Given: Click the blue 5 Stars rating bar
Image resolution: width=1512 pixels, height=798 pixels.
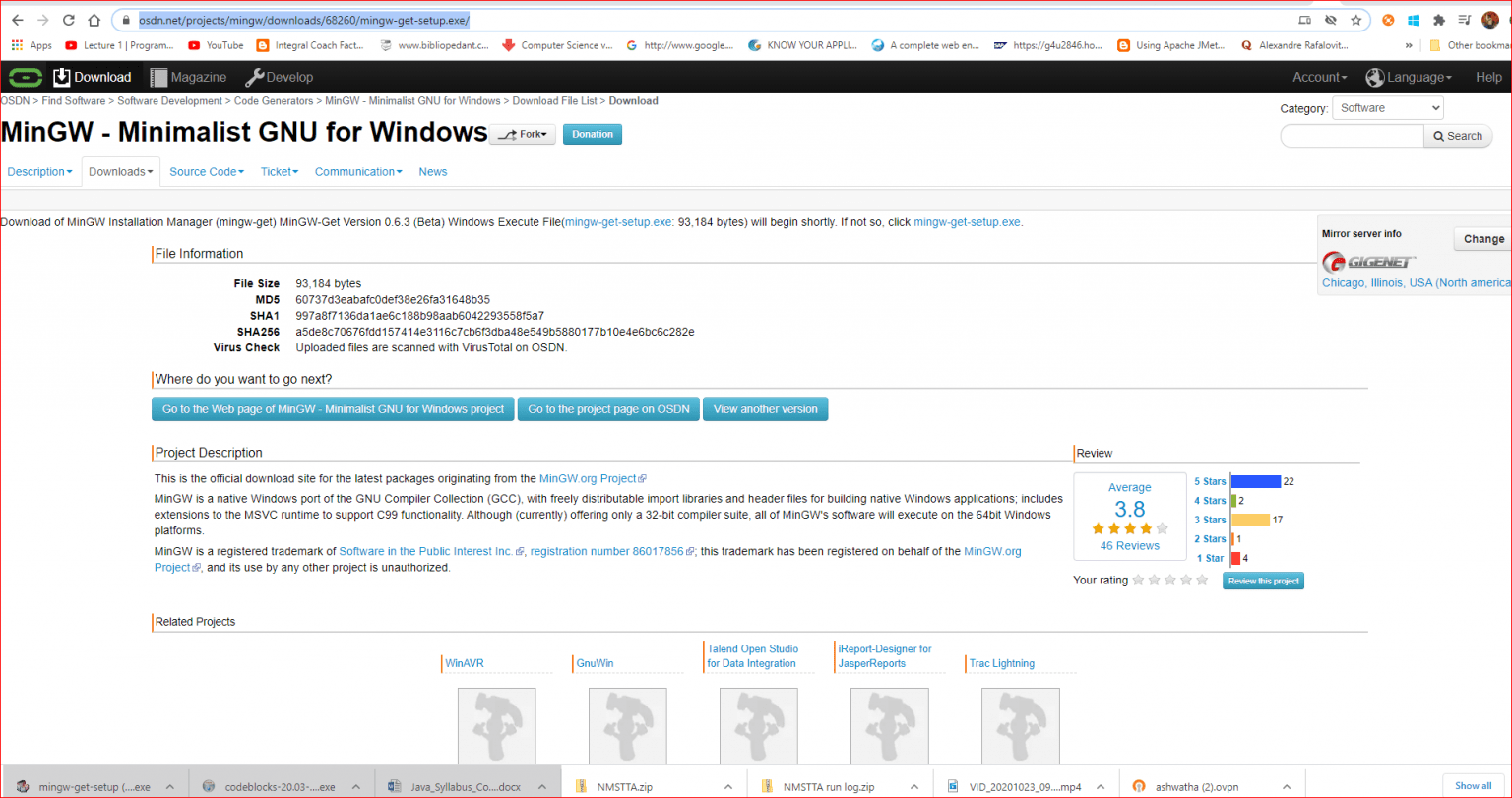Looking at the screenshot, I should (x=1256, y=481).
